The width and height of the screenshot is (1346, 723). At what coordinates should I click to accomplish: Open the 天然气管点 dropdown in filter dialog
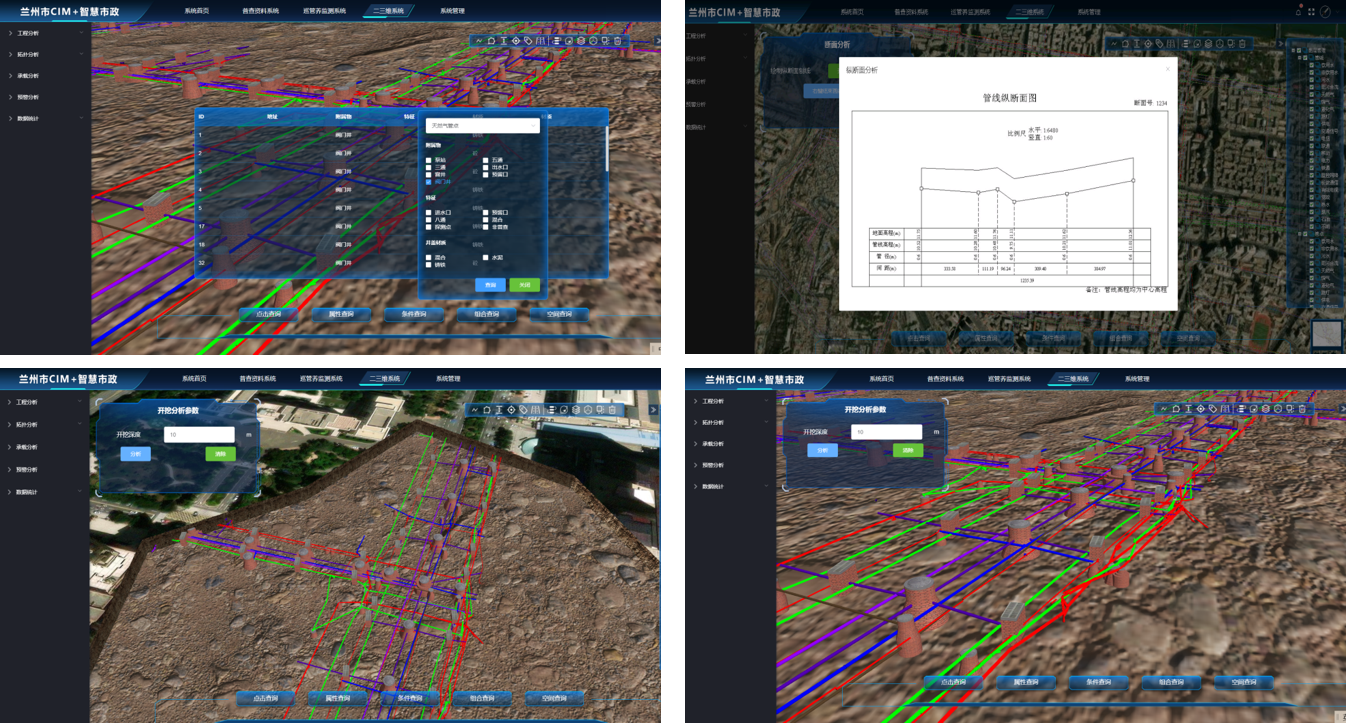[483, 126]
